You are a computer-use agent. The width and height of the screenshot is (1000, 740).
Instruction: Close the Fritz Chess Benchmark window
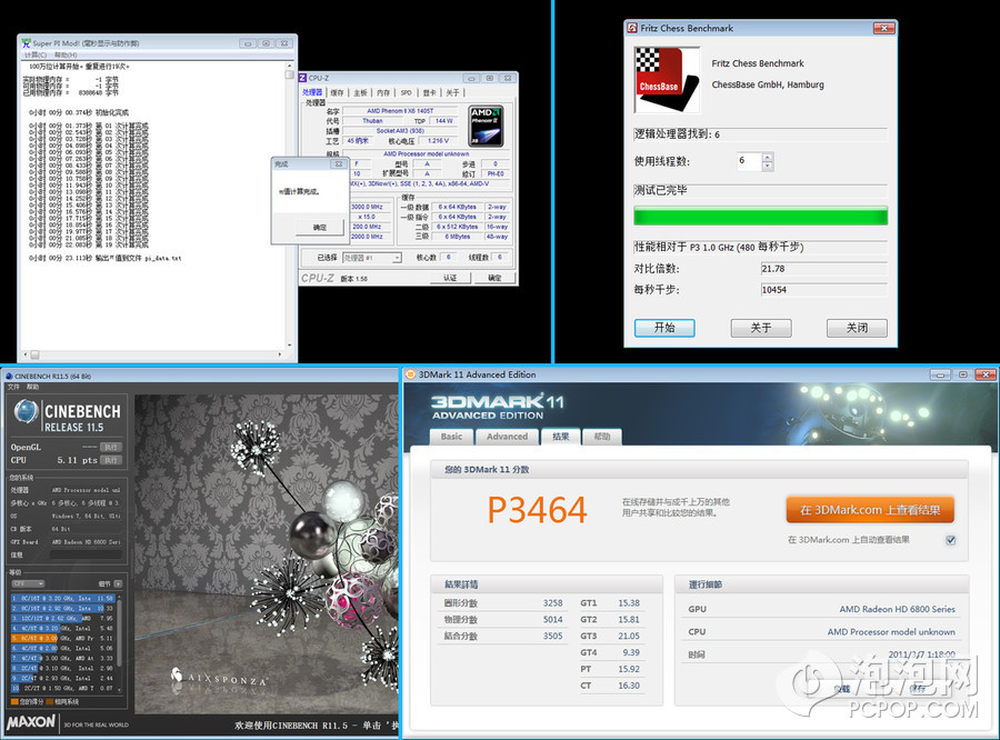pyautogui.click(x=884, y=28)
